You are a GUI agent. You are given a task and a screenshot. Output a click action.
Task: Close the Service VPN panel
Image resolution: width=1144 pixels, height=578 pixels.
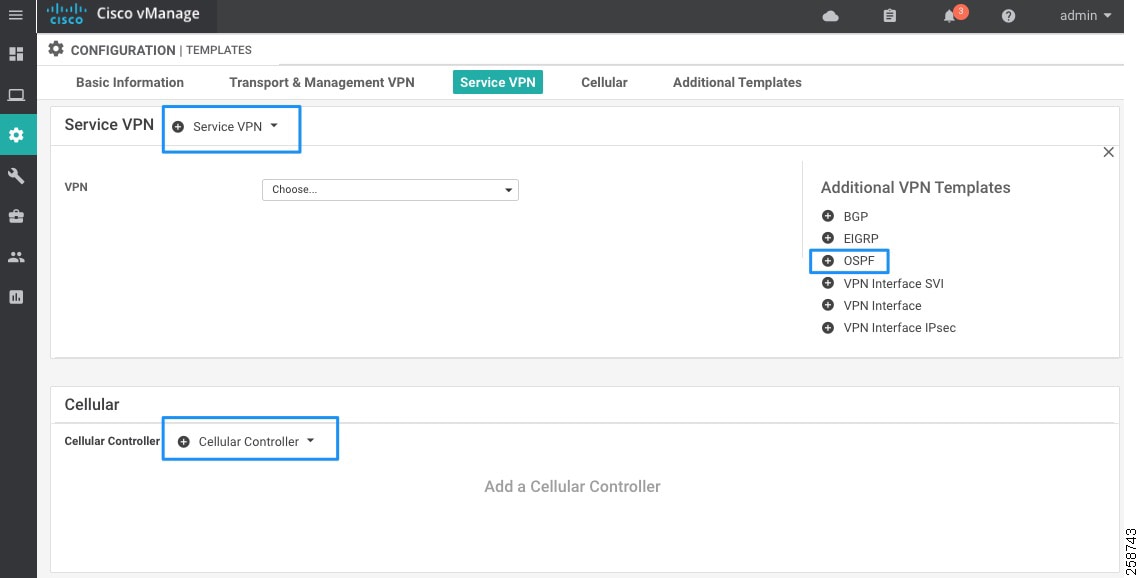coord(1108,152)
